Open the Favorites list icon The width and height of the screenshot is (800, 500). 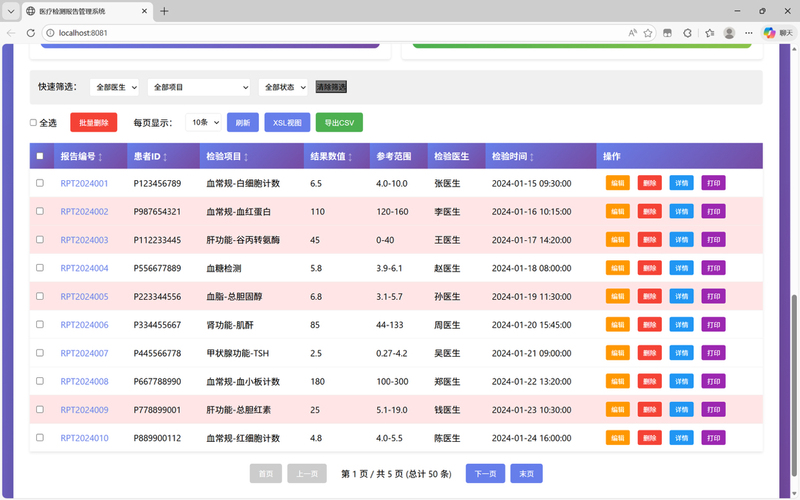[x=709, y=32]
